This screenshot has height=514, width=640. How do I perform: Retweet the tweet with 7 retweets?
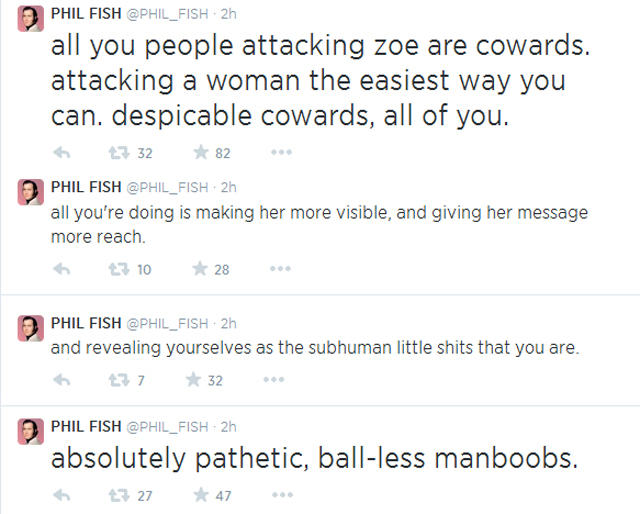(116, 380)
